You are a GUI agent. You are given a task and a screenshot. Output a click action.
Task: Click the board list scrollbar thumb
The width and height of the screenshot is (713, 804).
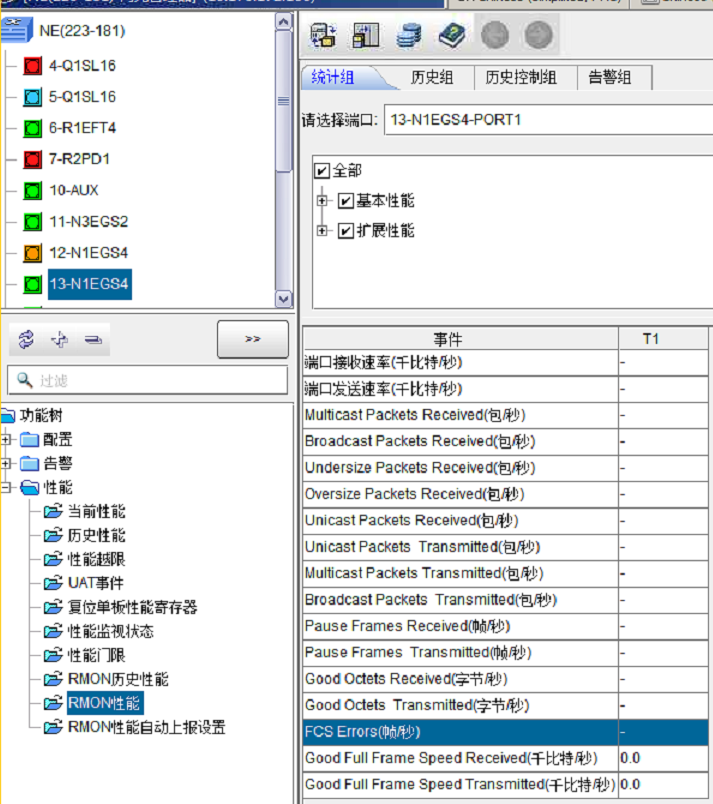(283, 101)
